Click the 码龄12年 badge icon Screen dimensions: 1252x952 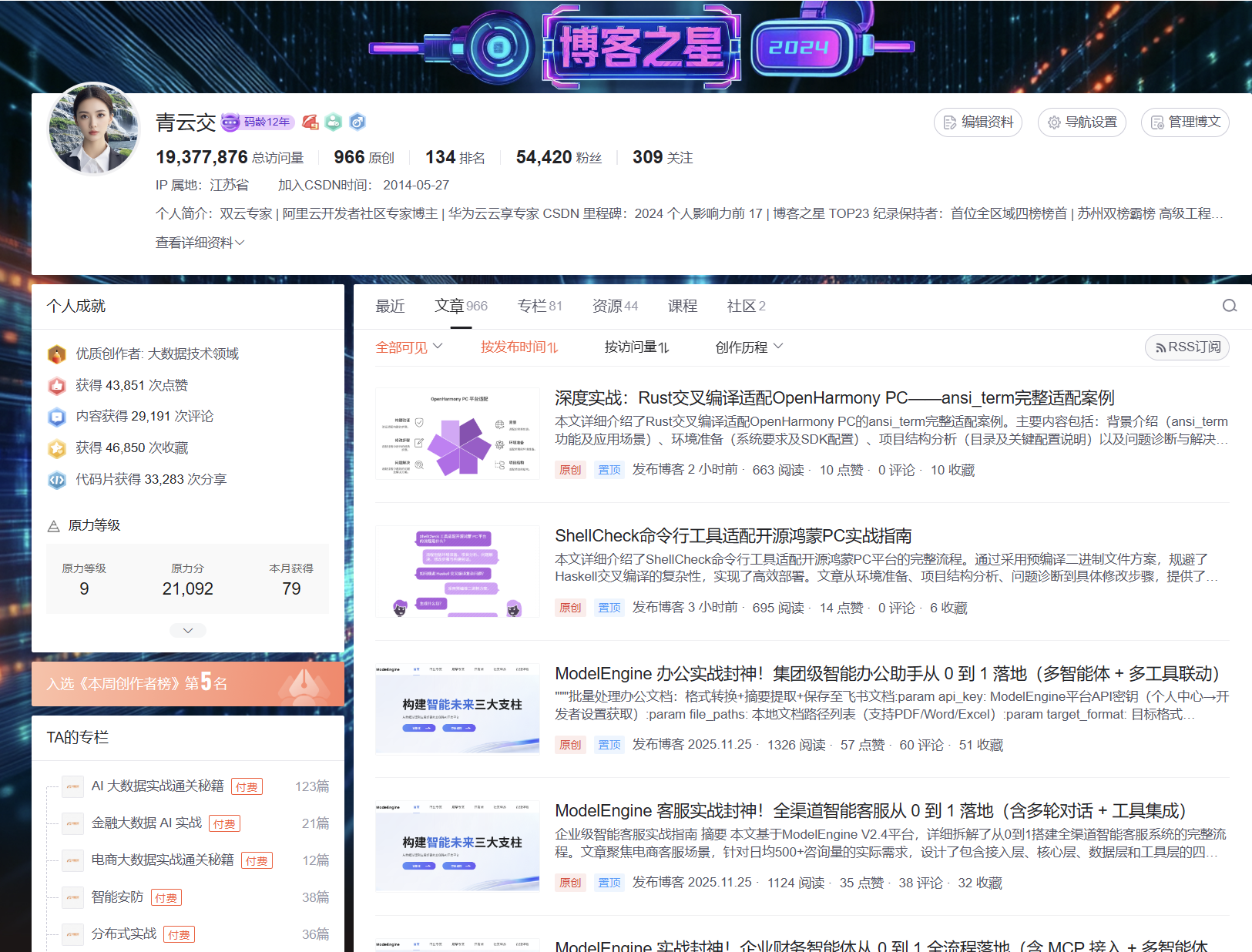coord(257,122)
